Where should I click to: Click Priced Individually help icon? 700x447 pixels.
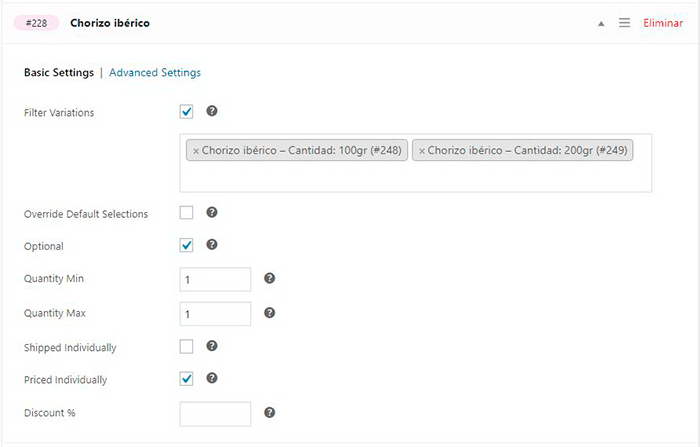point(212,378)
